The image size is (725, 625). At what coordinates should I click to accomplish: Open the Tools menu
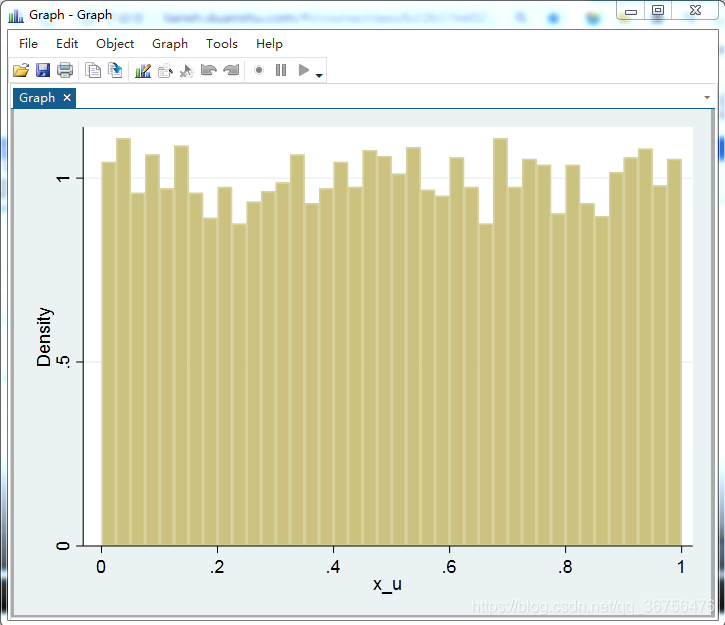point(221,43)
